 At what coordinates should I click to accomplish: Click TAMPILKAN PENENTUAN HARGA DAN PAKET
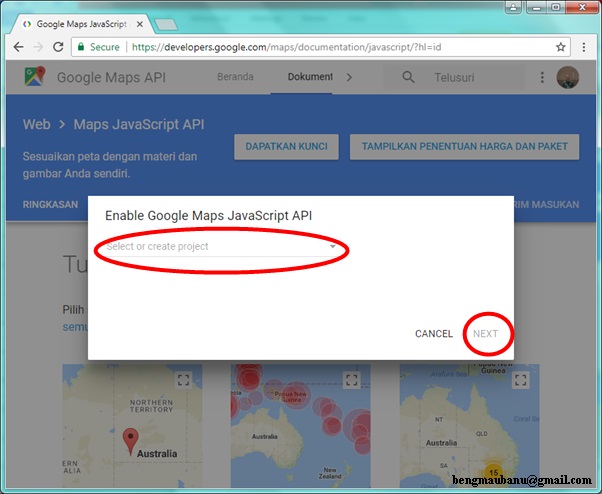coord(465,147)
